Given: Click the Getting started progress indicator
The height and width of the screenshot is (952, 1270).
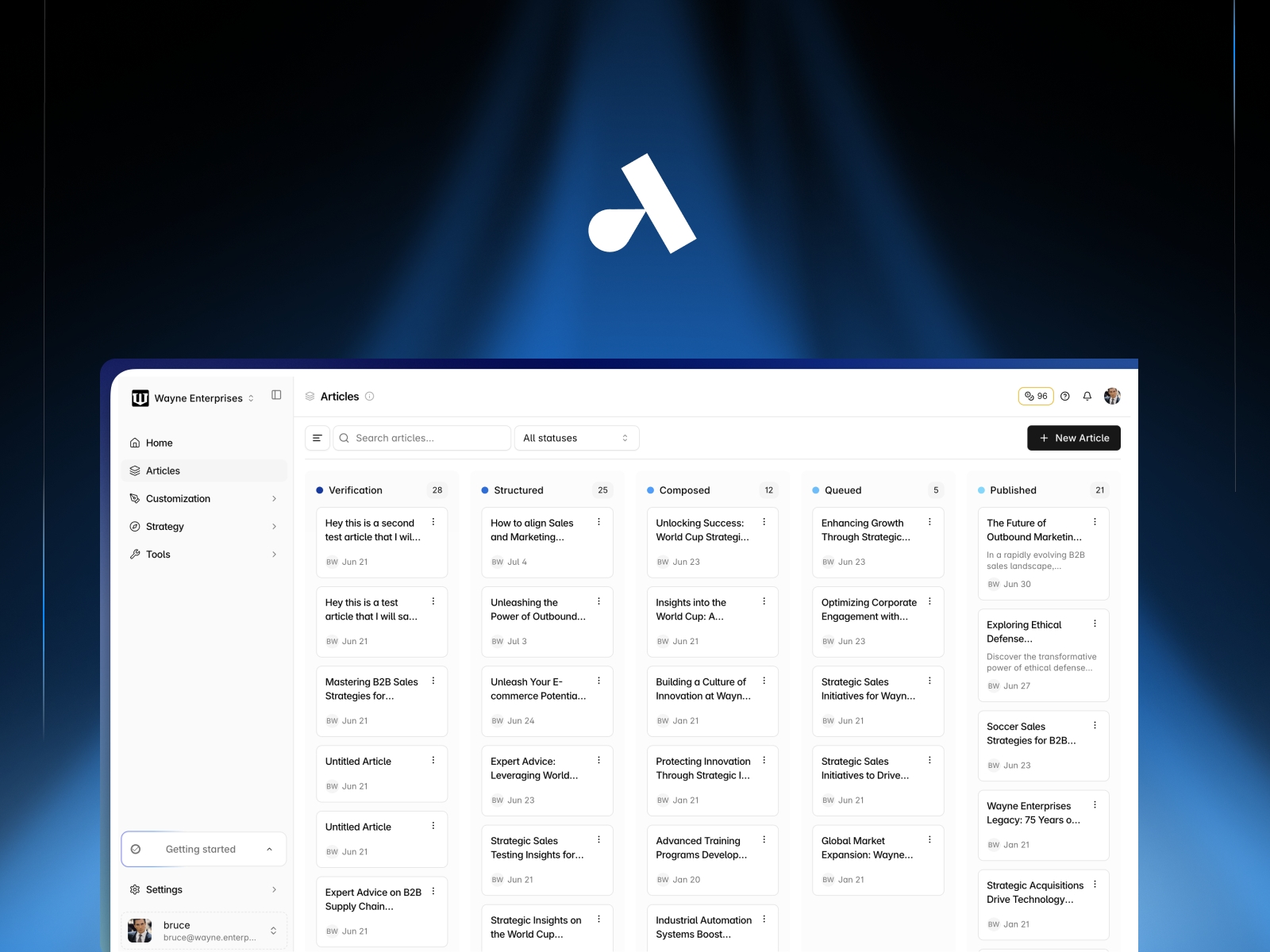Looking at the screenshot, I should pyautogui.click(x=137, y=849).
